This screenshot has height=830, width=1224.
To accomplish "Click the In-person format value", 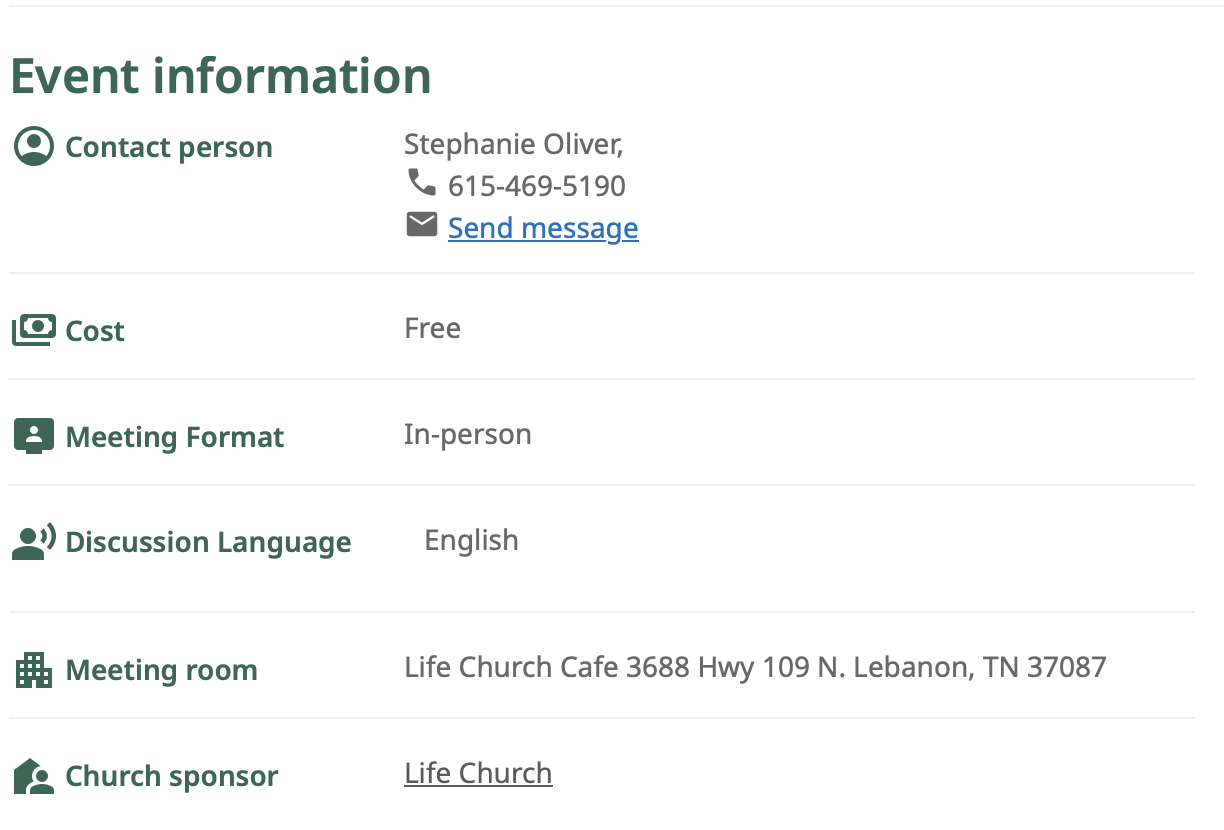I will 468,435.
